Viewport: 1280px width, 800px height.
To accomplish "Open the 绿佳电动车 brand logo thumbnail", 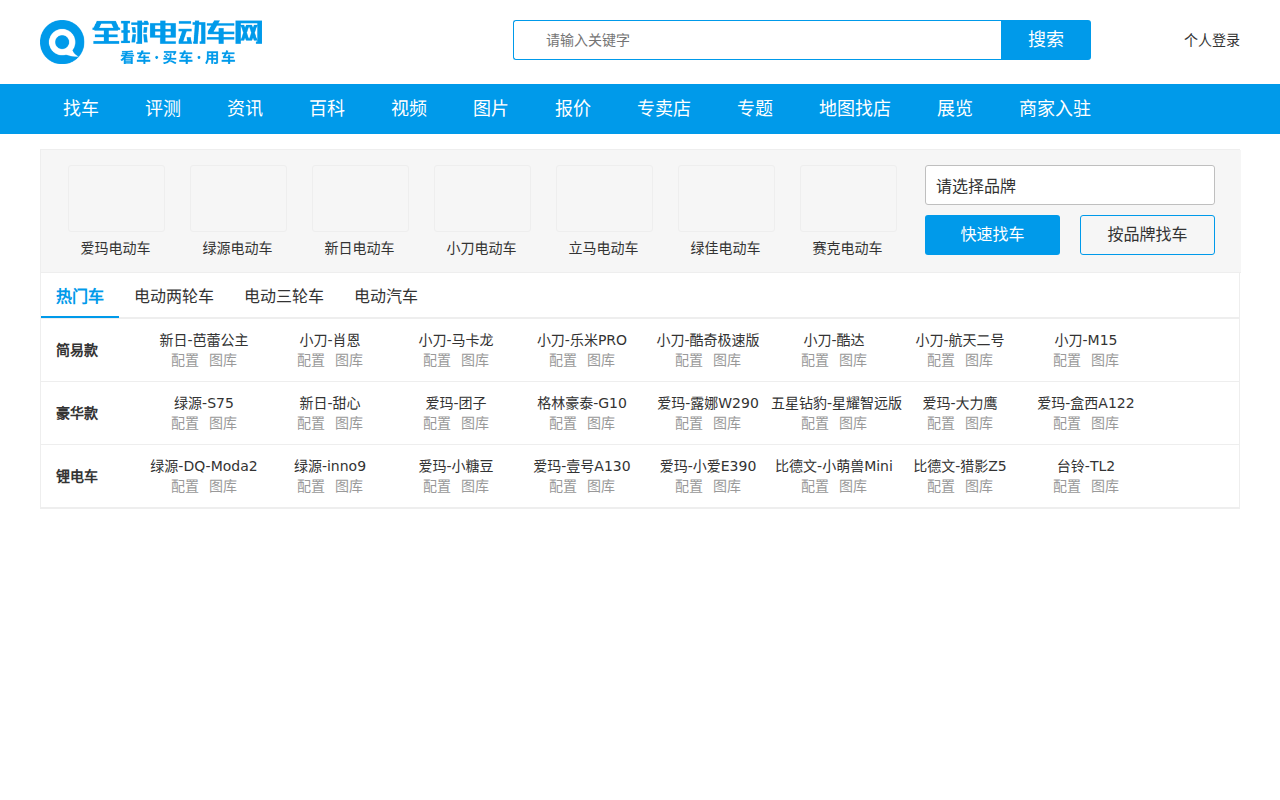I will 726,199.
